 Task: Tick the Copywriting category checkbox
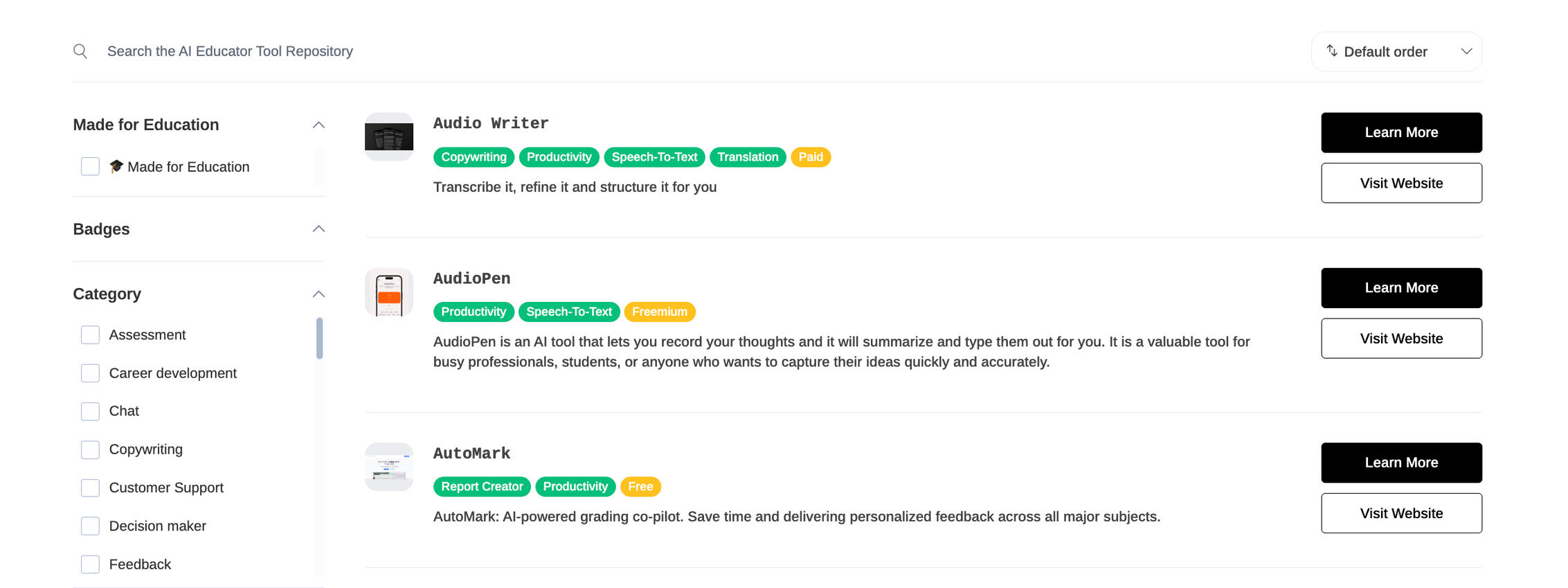click(90, 450)
